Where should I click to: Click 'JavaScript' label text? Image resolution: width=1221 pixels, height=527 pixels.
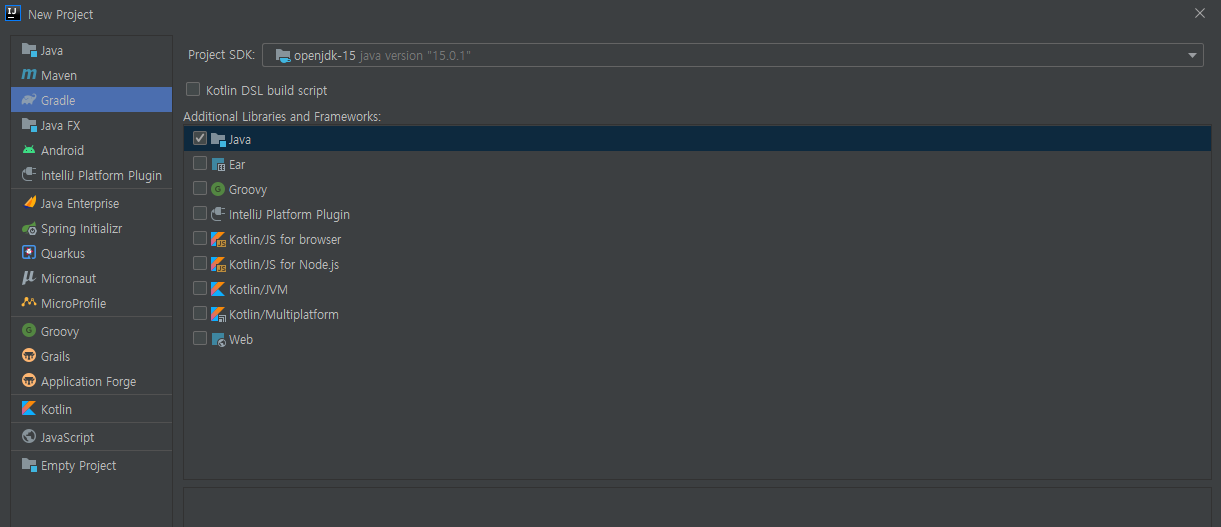67,438
